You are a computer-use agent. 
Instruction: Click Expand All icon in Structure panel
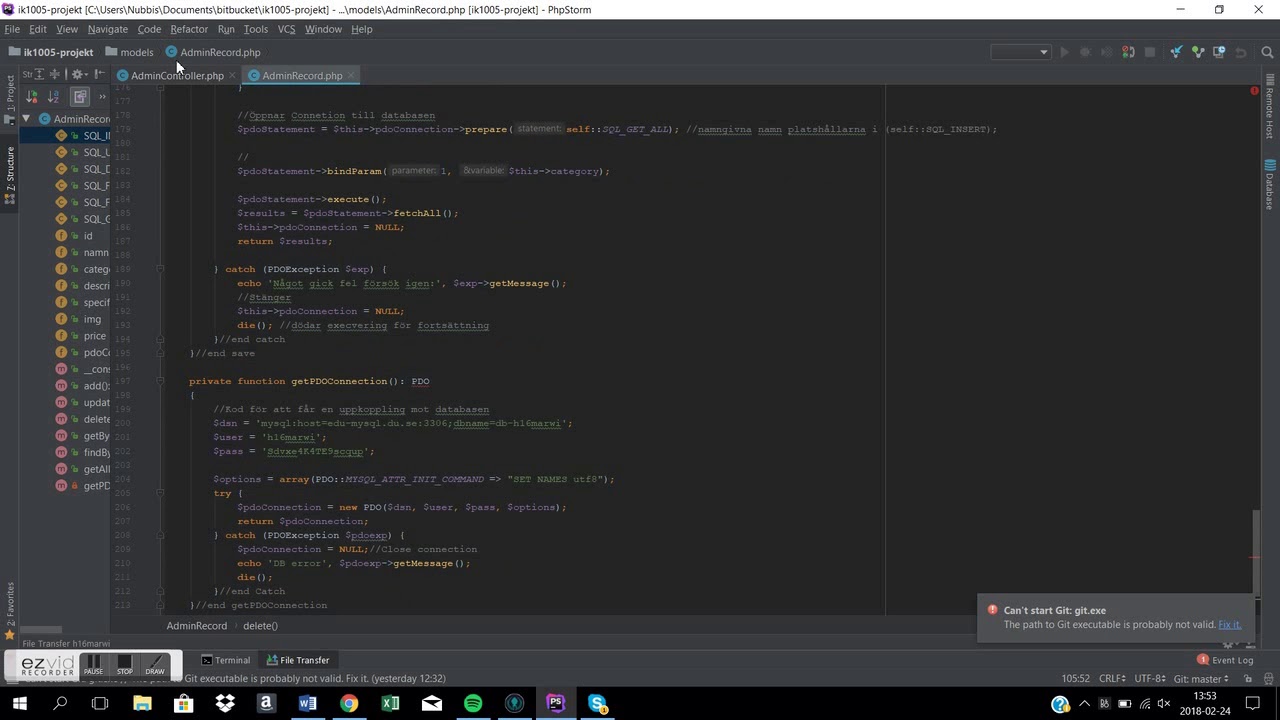pyautogui.click(x=39, y=74)
